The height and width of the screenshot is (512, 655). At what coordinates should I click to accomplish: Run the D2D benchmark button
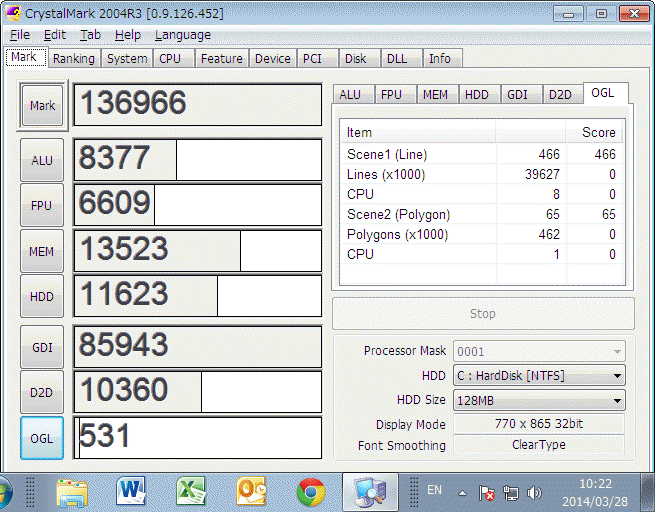tap(42, 392)
